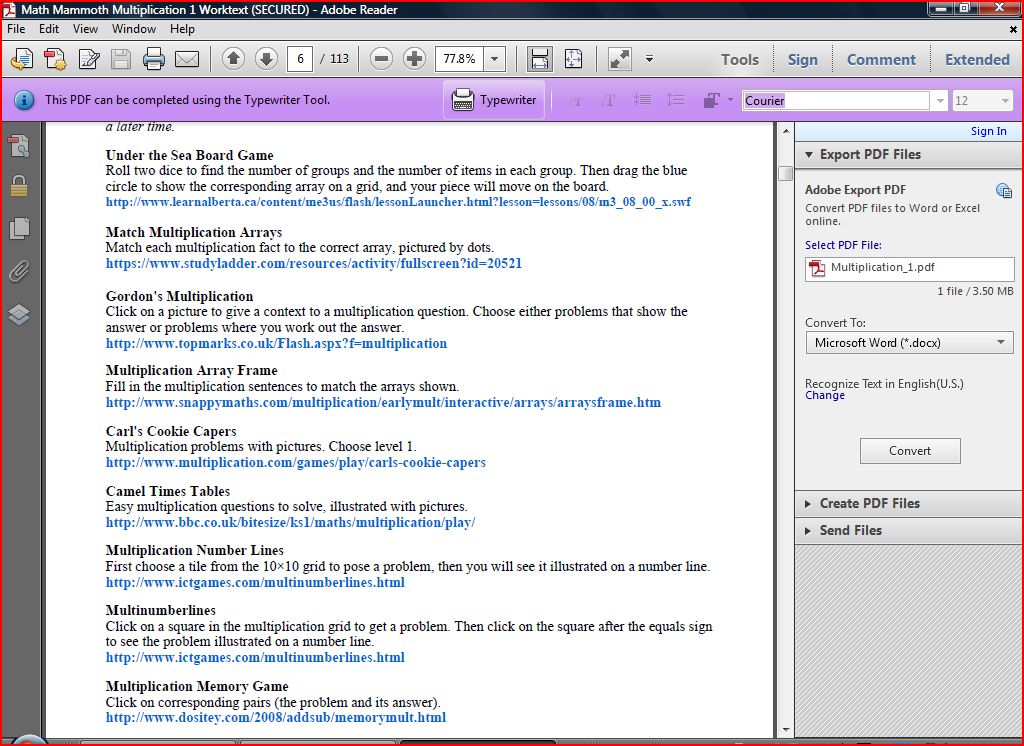
Task: Close the document with menu bar X
Action: pos(1014,29)
